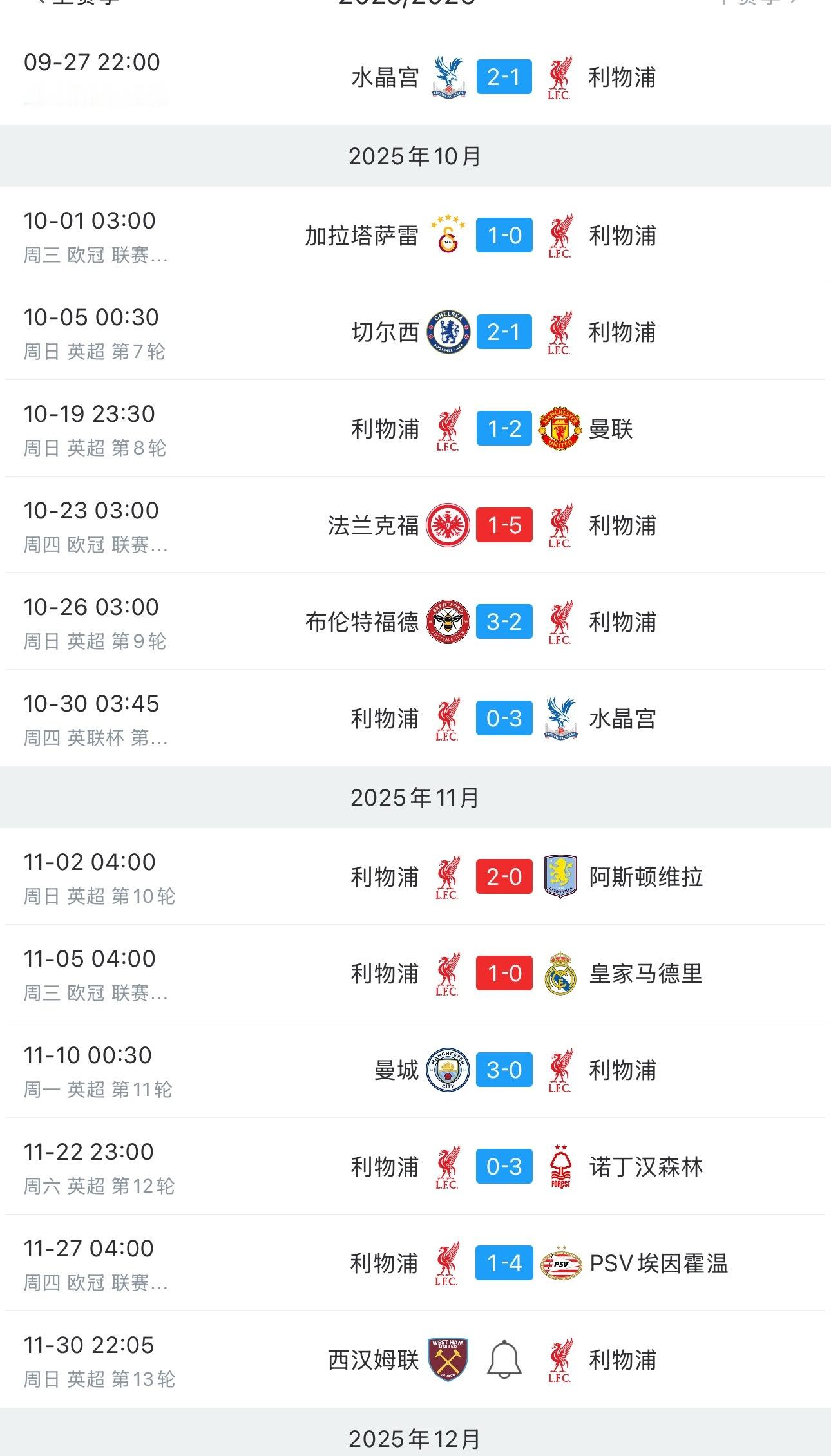Tap the Real Madrid crest
The width and height of the screenshot is (831, 1456).
tap(560, 973)
